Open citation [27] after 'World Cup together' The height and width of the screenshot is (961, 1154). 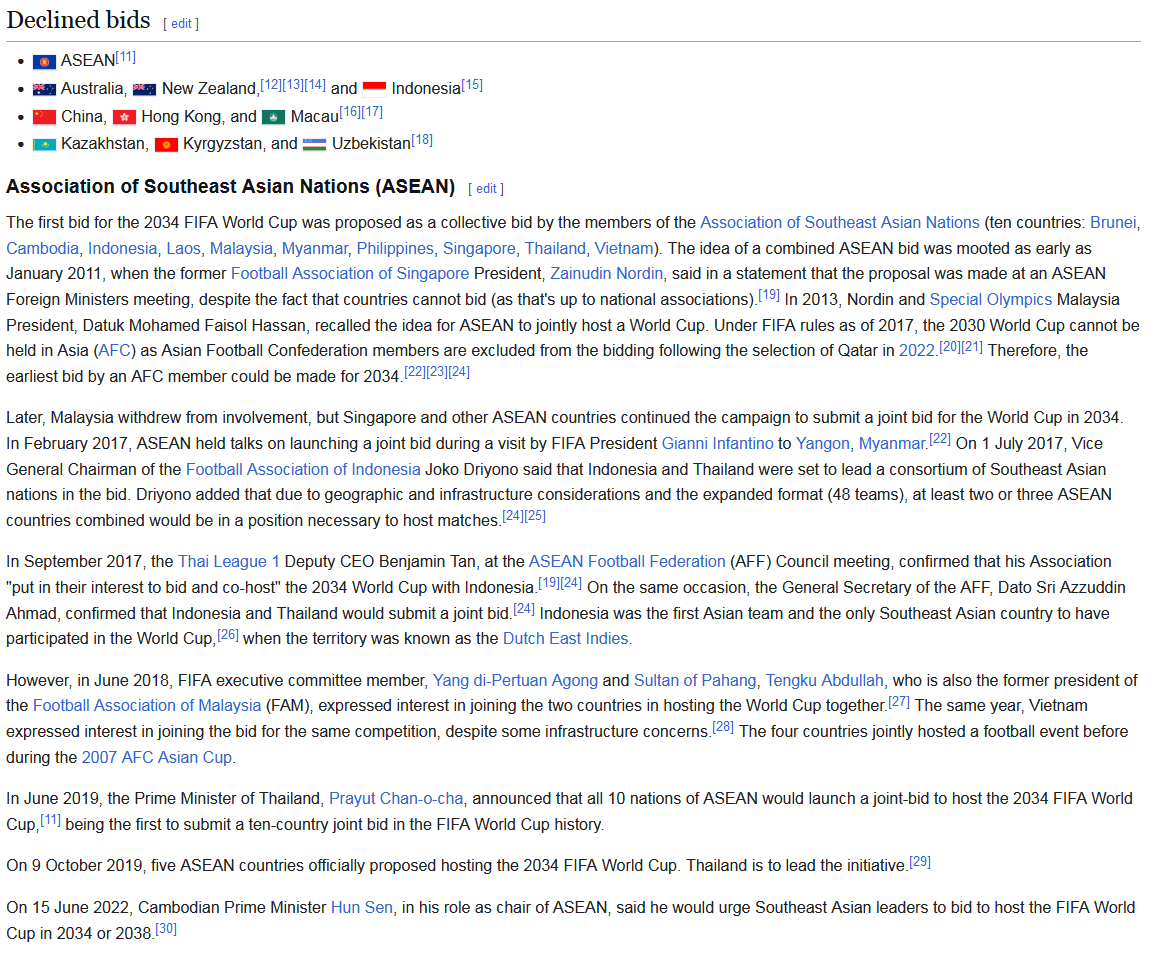click(899, 701)
